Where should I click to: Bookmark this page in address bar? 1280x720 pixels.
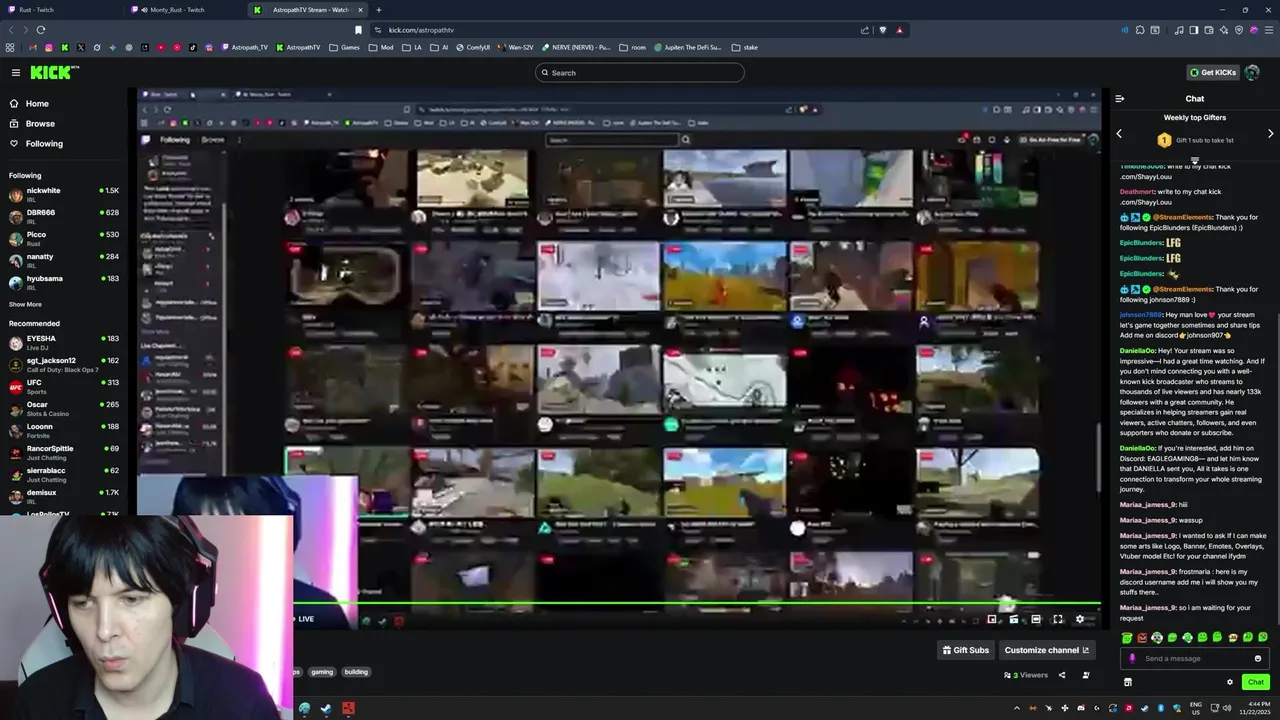point(358,30)
